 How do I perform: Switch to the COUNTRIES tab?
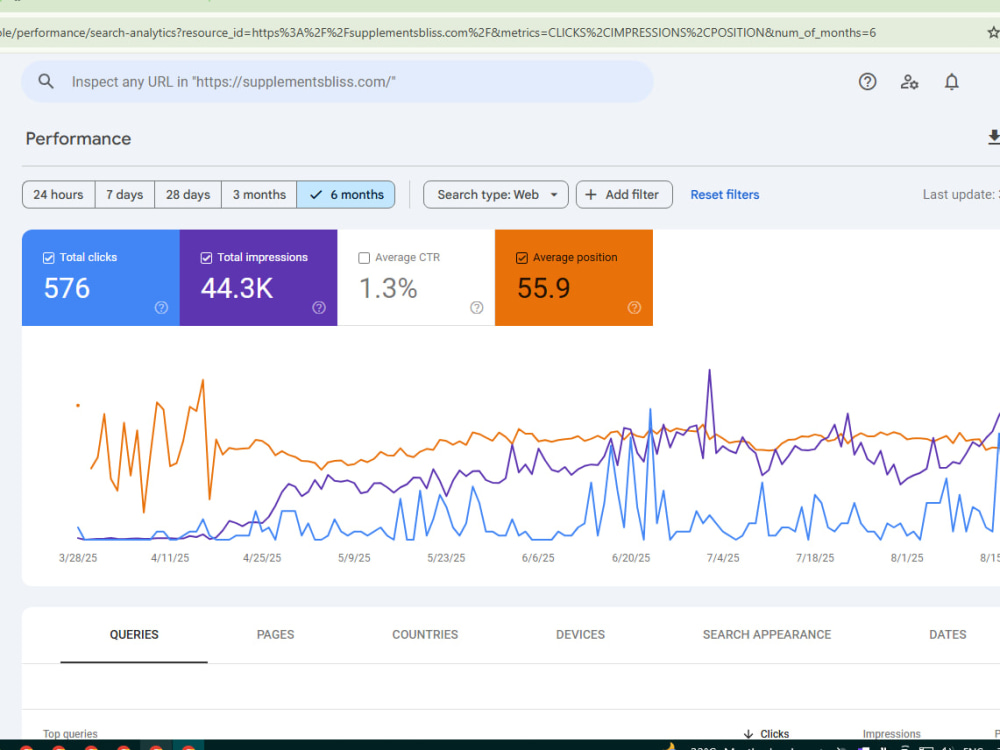pyautogui.click(x=425, y=635)
